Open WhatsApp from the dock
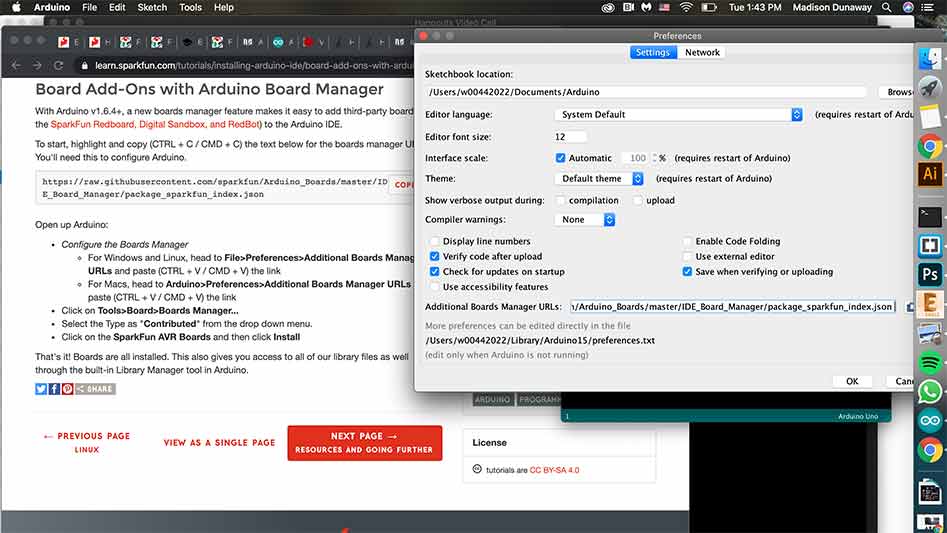 tap(929, 392)
